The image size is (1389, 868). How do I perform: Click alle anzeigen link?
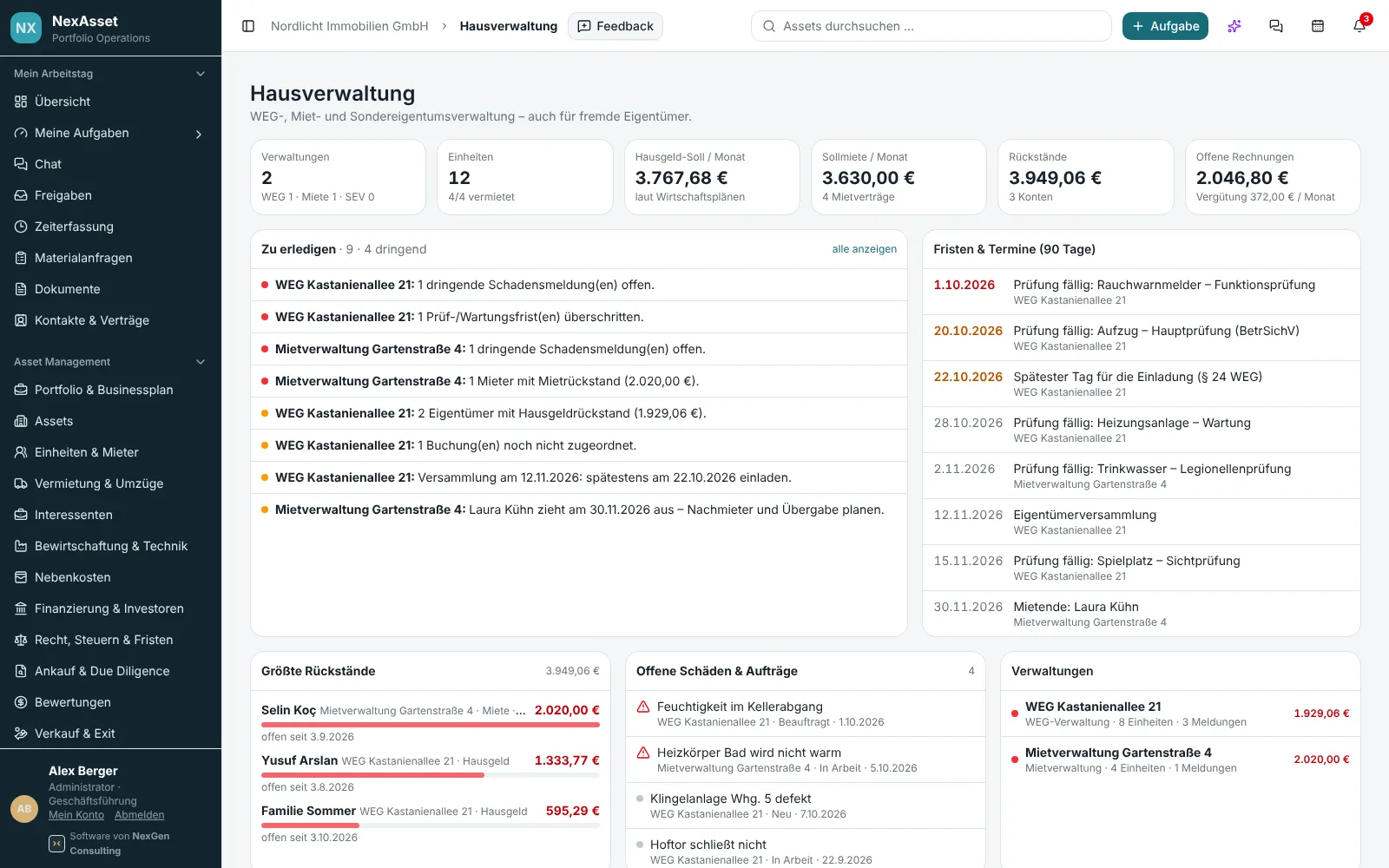pos(865,249)
